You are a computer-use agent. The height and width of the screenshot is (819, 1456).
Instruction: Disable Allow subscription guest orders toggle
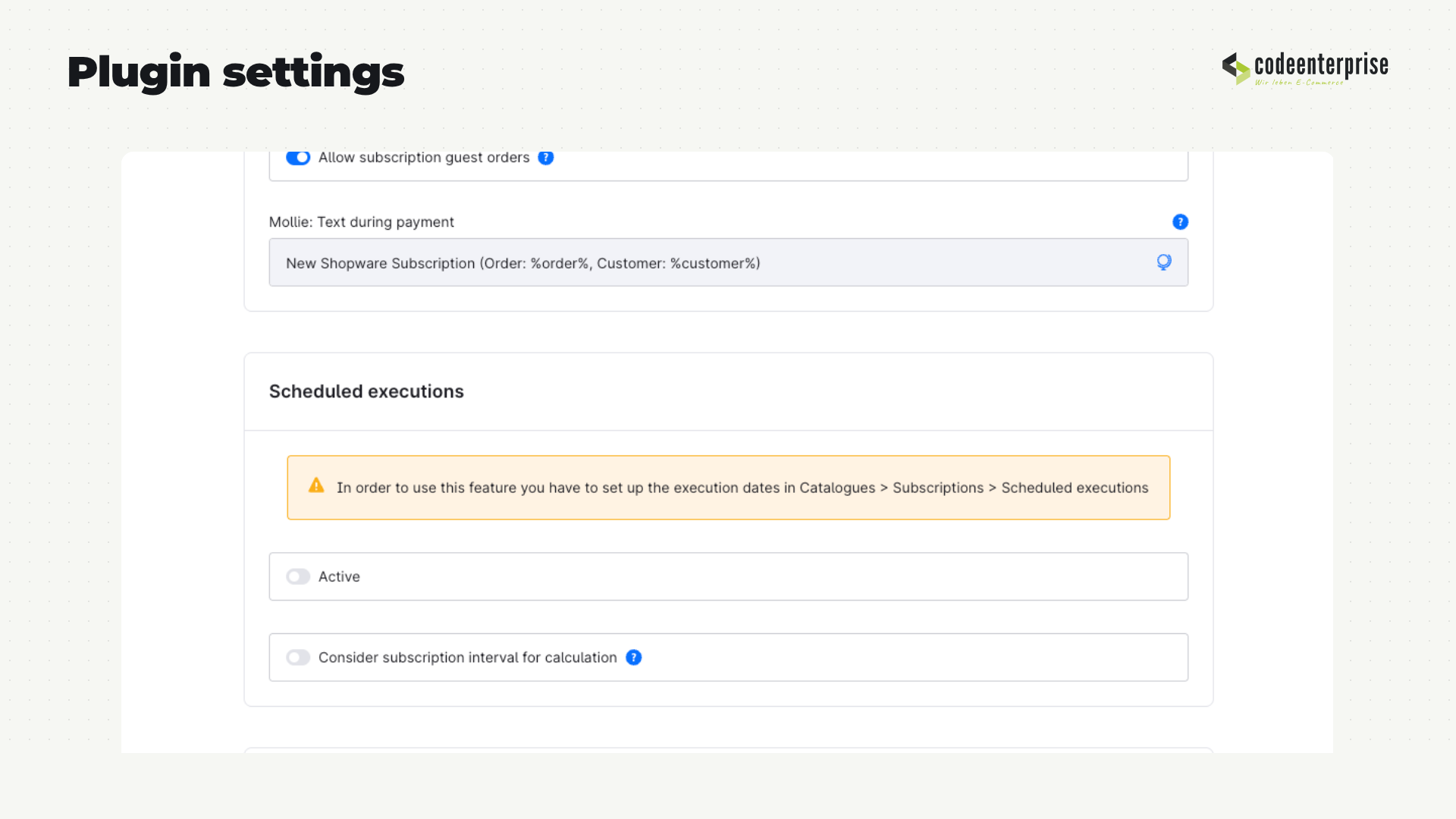(x=298, y=158)
